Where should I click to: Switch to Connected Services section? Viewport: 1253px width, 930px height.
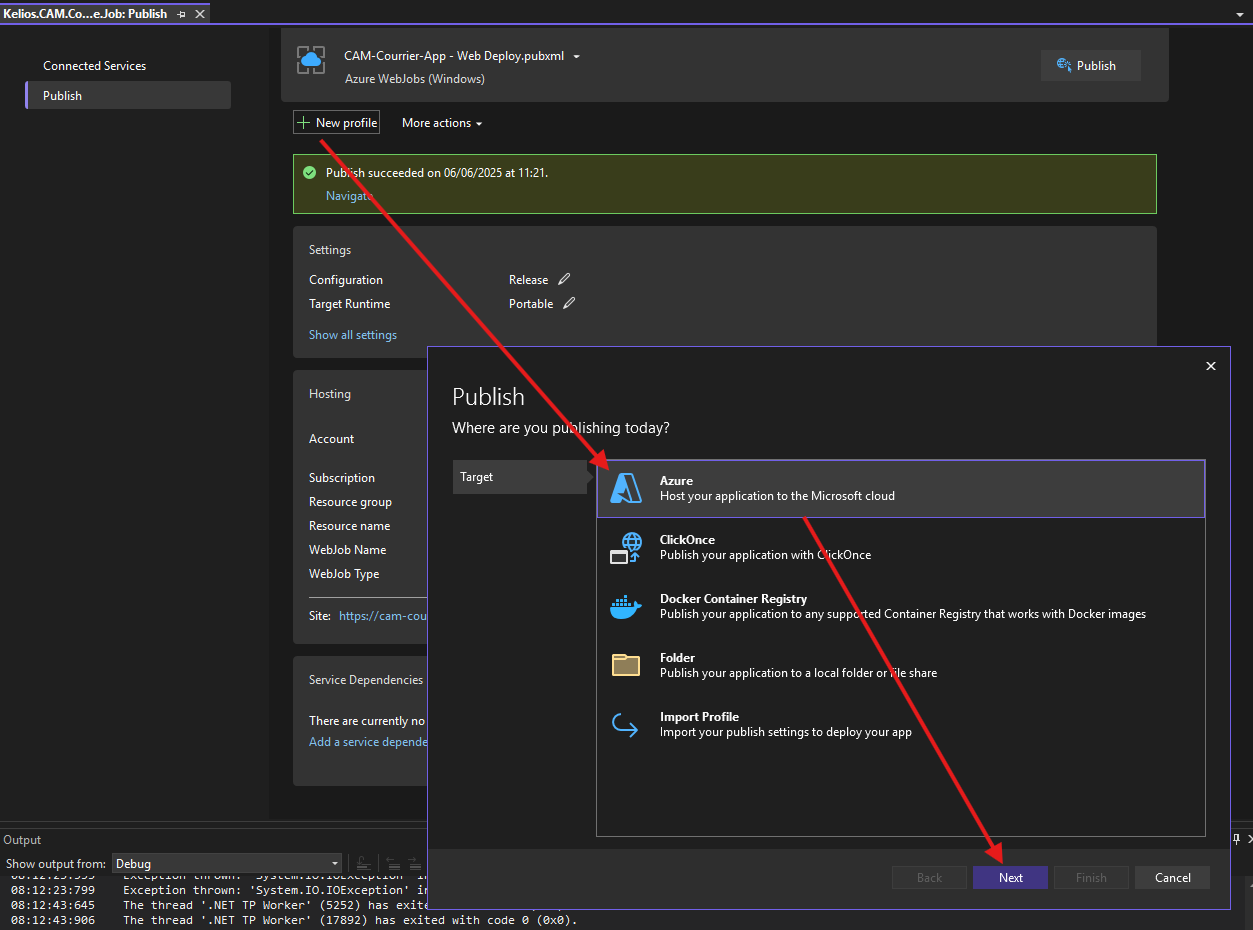pos(94,66)
